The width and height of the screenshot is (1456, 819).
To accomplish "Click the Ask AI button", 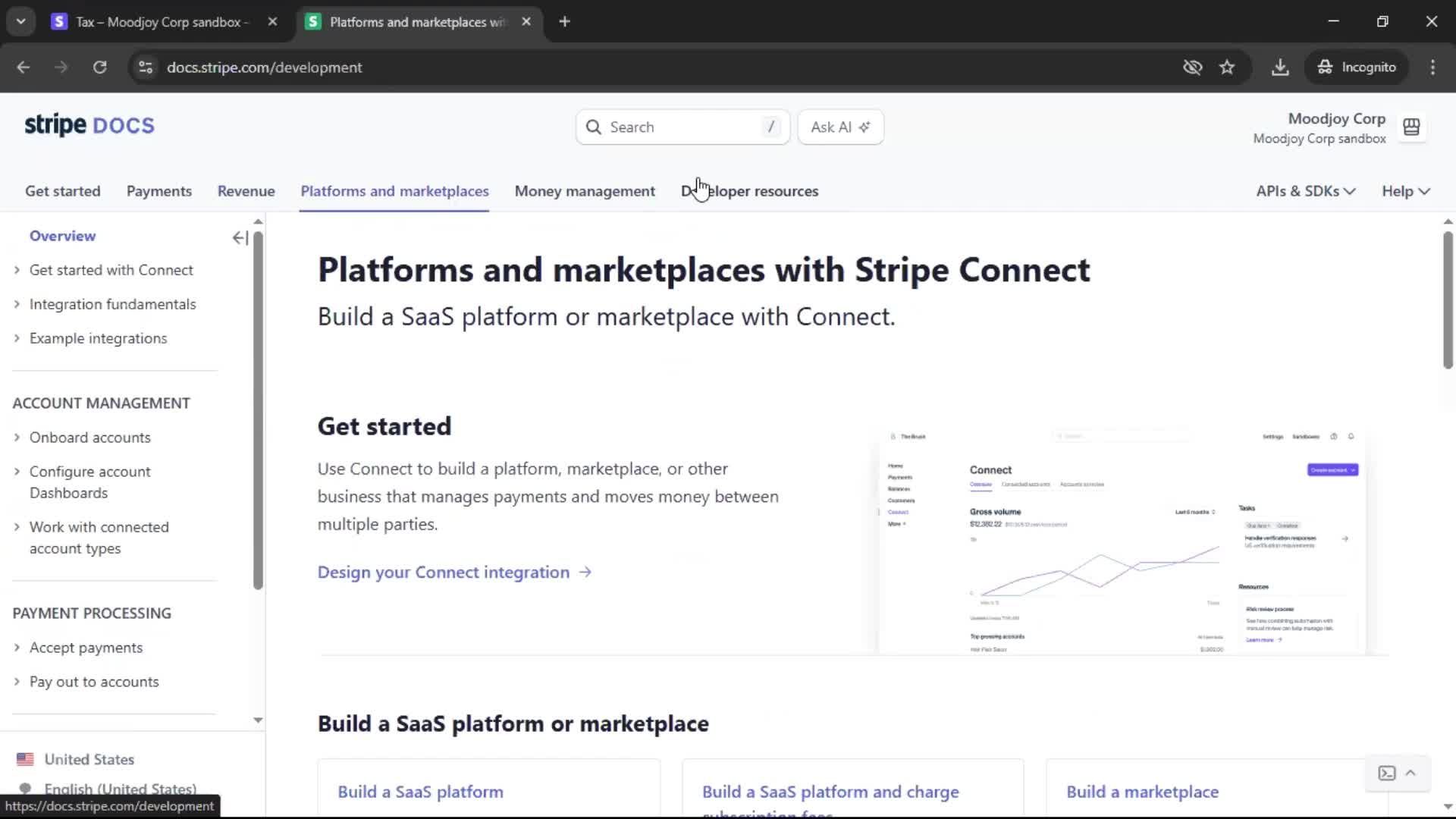I will click(x=840, y=127).
